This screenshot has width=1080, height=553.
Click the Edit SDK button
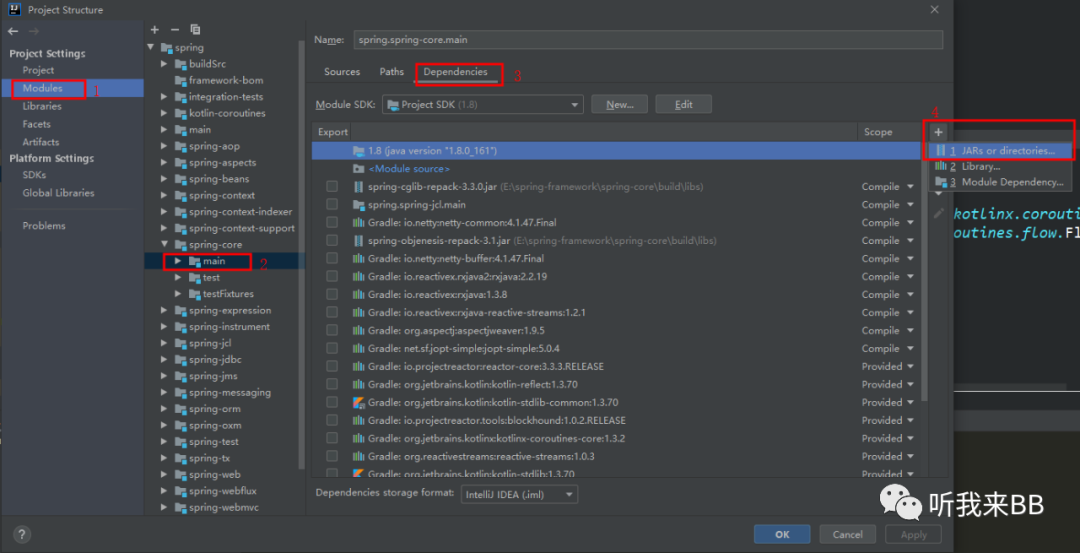(683, 105)
